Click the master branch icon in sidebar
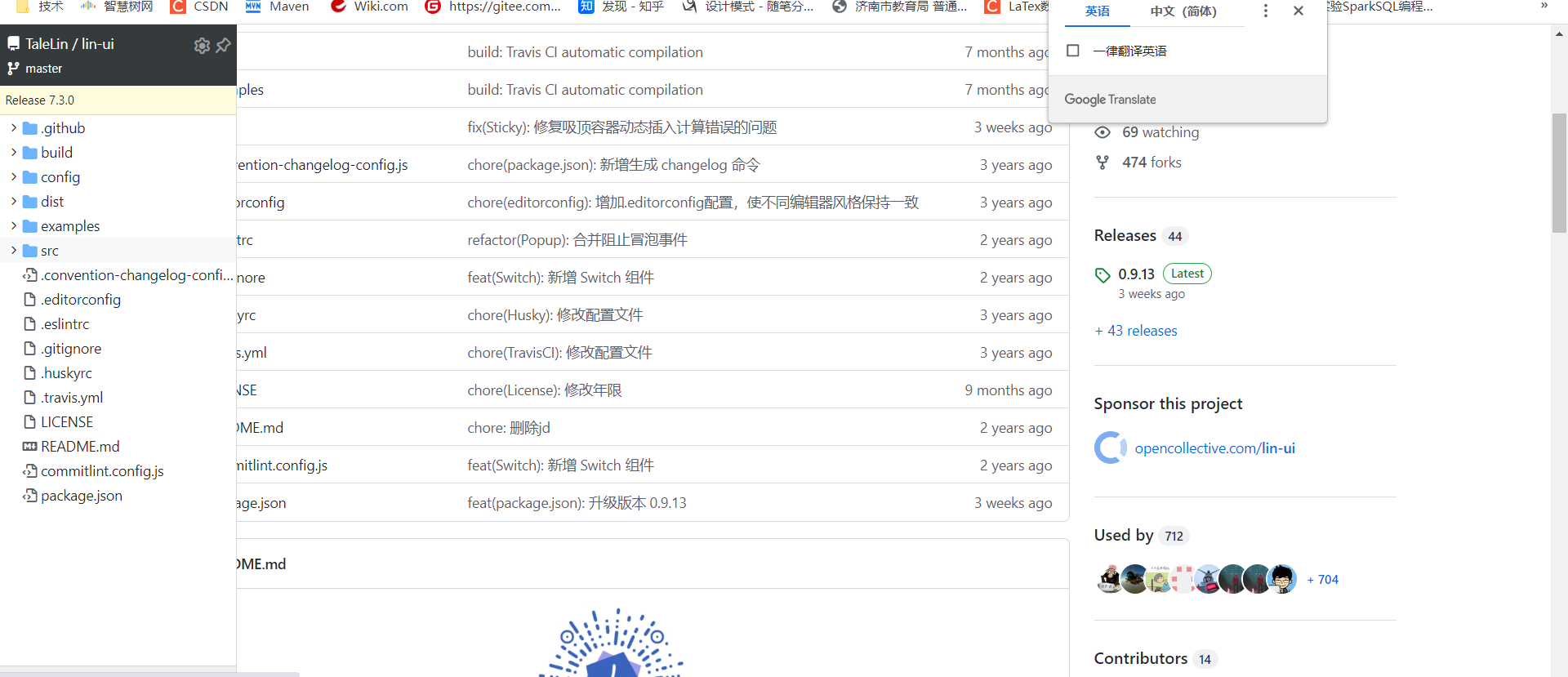Image resolution: width=1568 pixels, height=677 pixels. tap(13, 69)
